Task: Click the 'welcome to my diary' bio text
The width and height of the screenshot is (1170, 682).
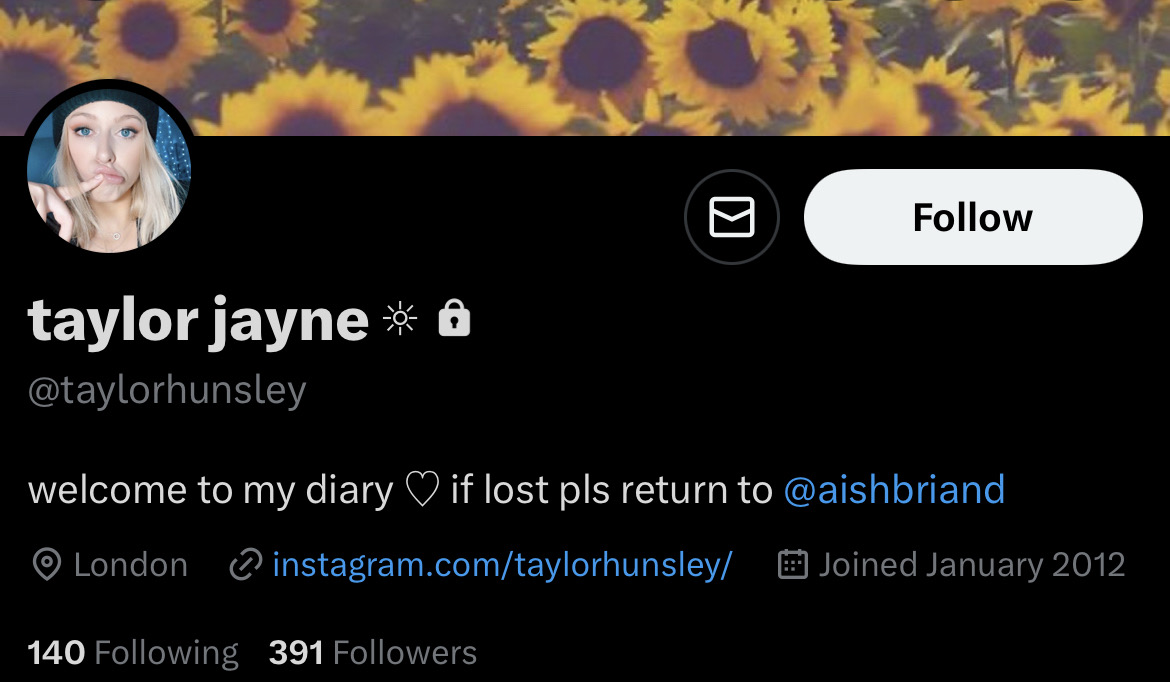Action: click(x=210, y=490)
